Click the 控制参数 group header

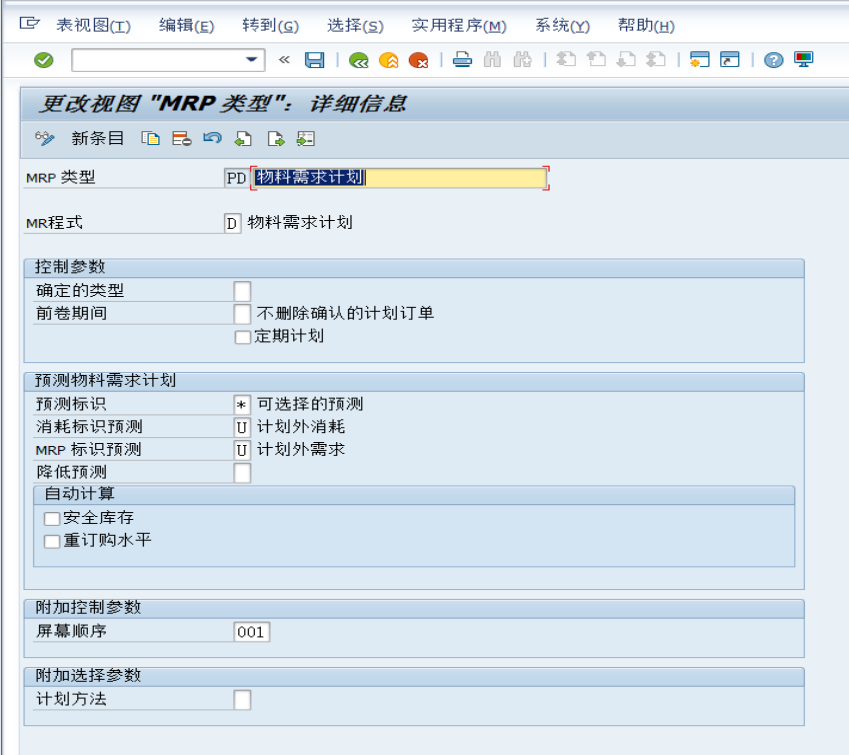pos(414,268)
